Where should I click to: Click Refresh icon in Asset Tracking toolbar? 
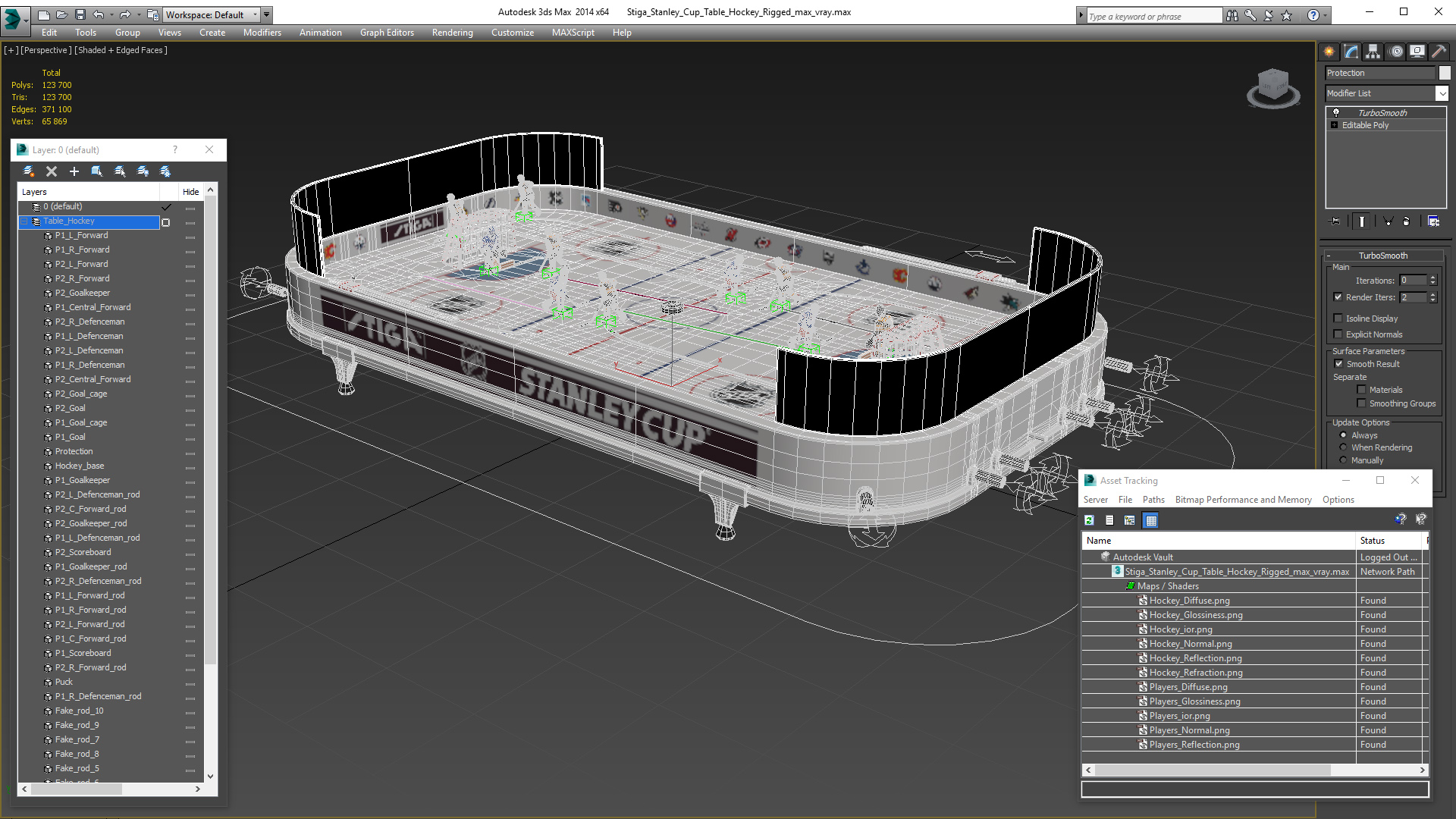1089,520
